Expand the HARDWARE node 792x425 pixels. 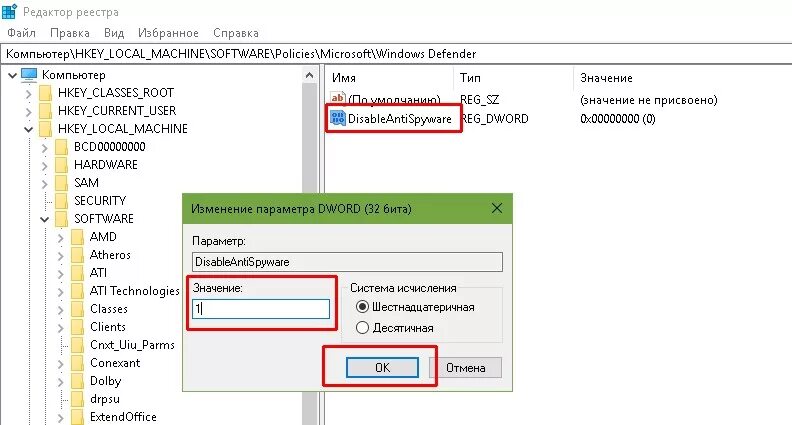(44, 165)
